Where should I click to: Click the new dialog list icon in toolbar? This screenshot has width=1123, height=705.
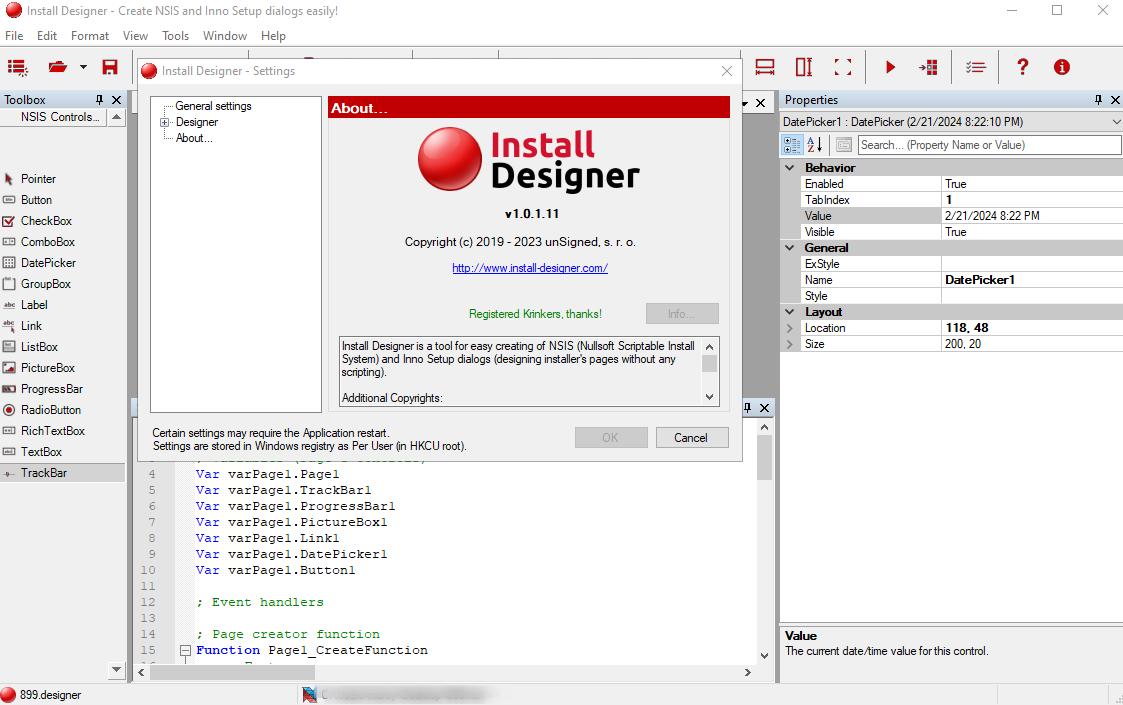pyautogui.click(x=17, y=67)
